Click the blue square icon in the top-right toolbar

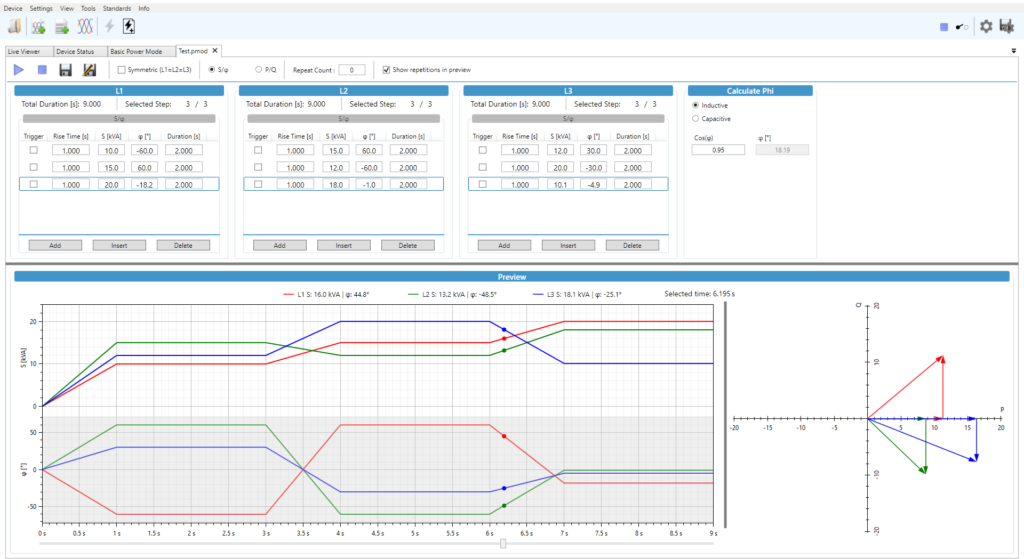point(944,27)
